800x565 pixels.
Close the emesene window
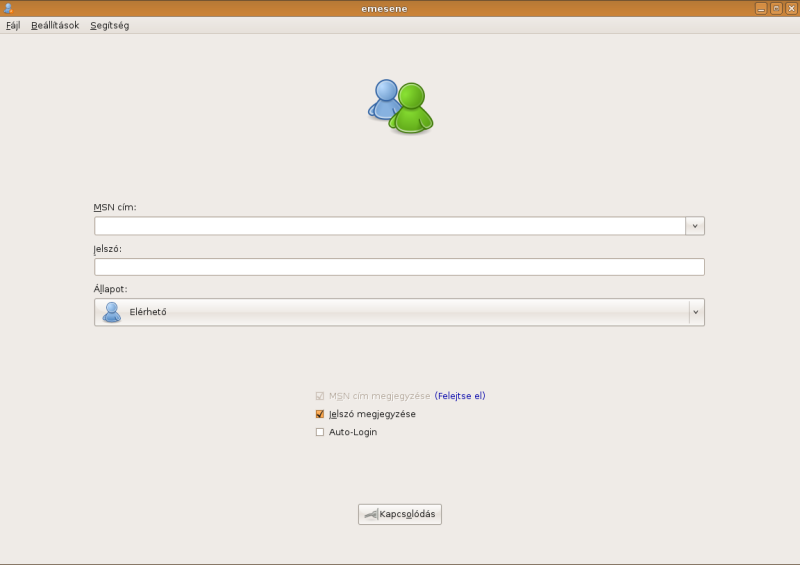(791, 8)
